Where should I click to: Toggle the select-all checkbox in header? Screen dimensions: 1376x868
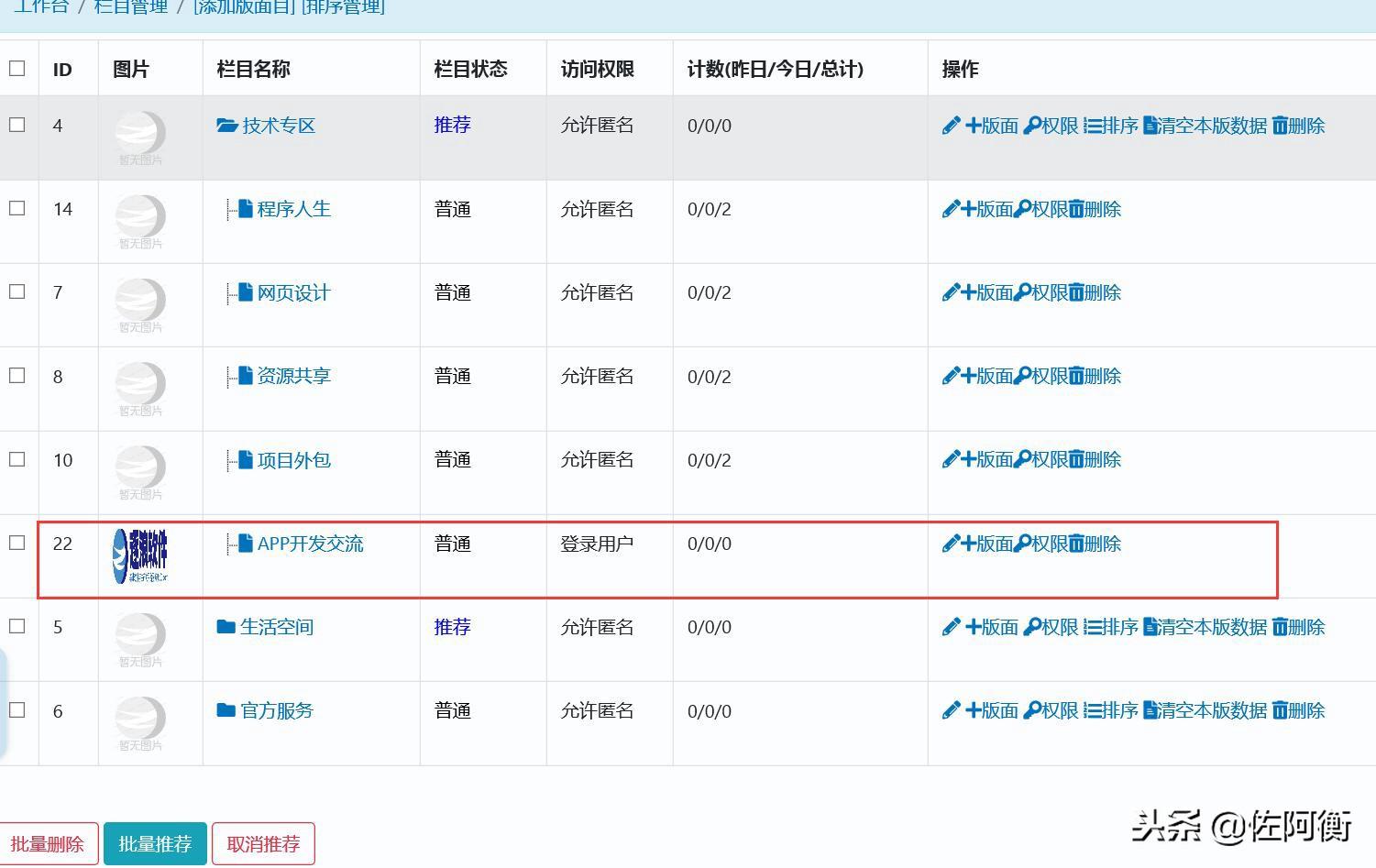click(17, 68)
